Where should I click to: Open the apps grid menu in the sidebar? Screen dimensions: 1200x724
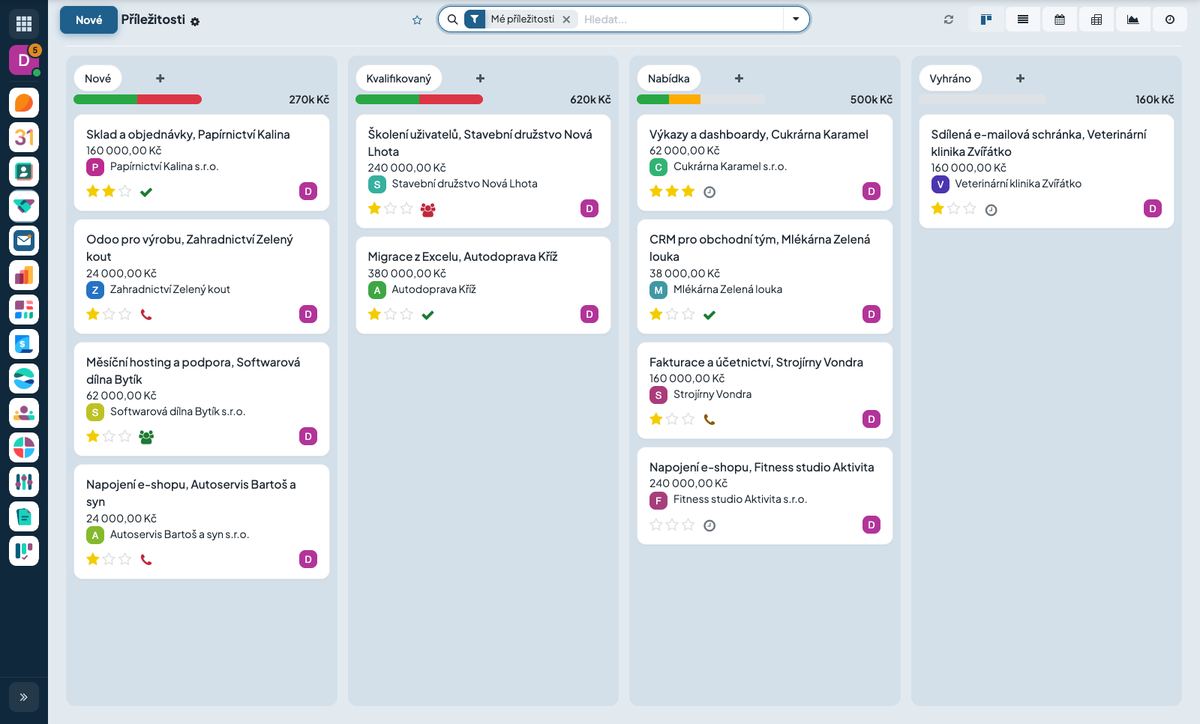pos(24,23)
